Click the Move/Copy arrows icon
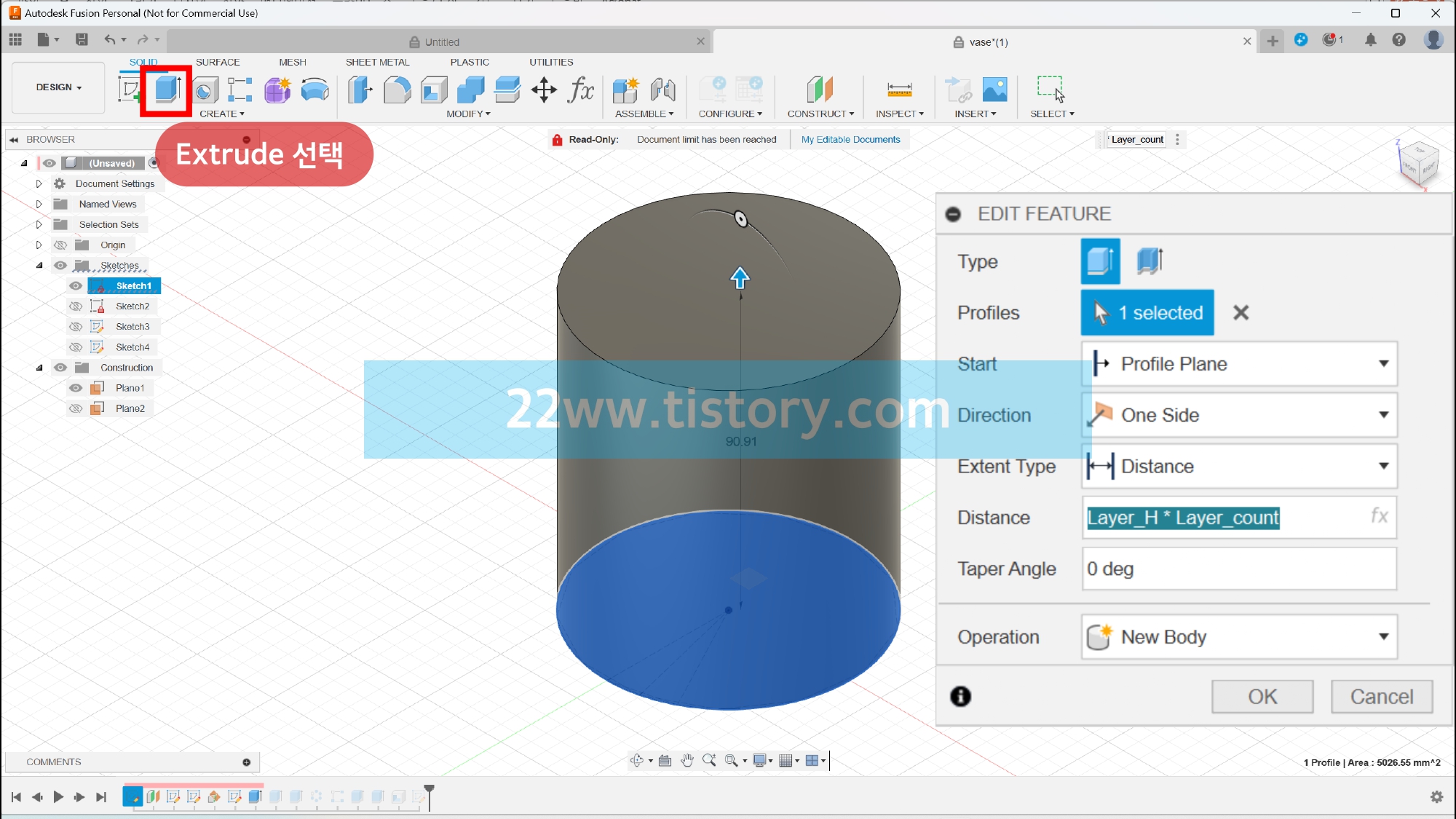Image resolution: width=1456 pixels, height=819 pixels. coord(544,90)
